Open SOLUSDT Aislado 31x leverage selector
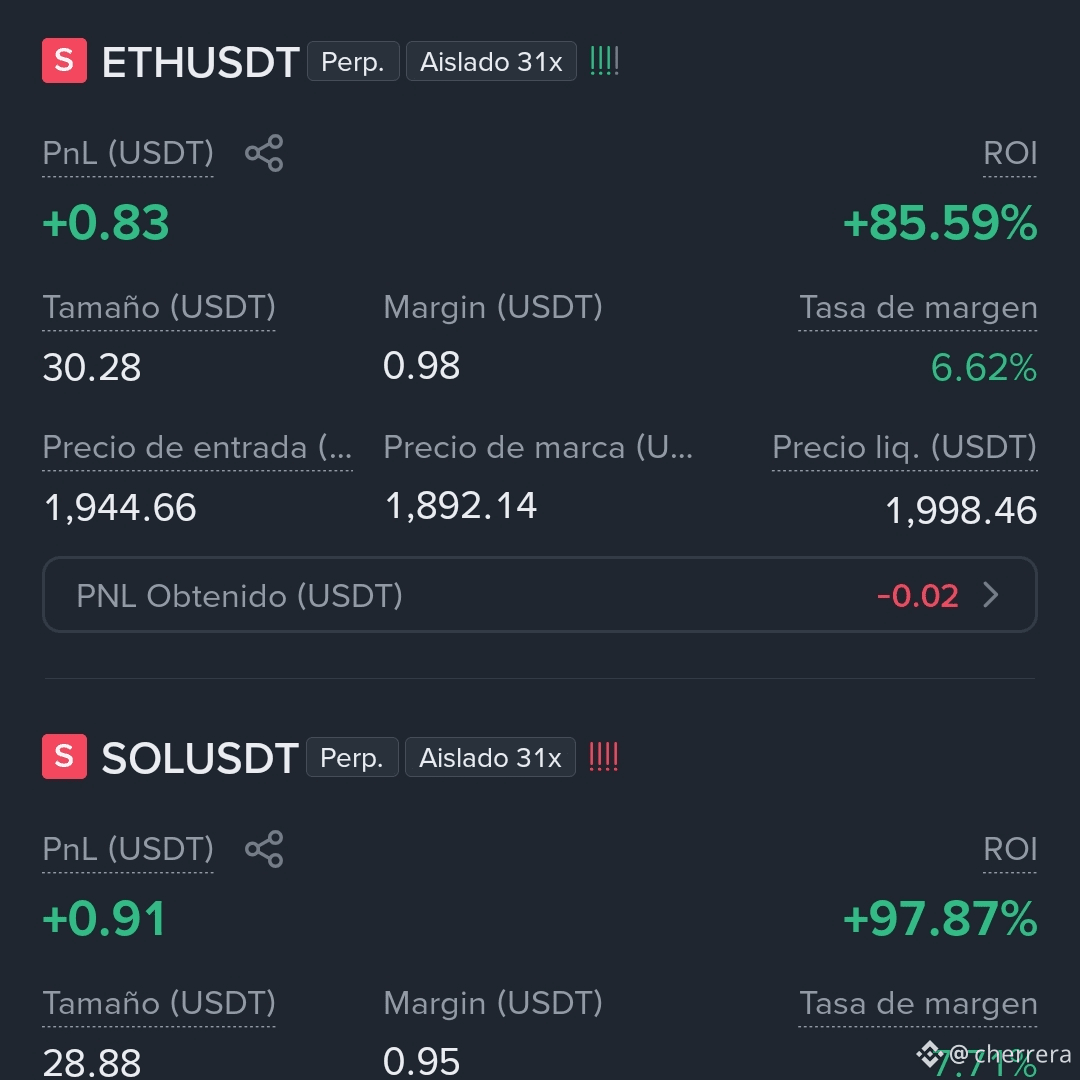 (490, 757)
